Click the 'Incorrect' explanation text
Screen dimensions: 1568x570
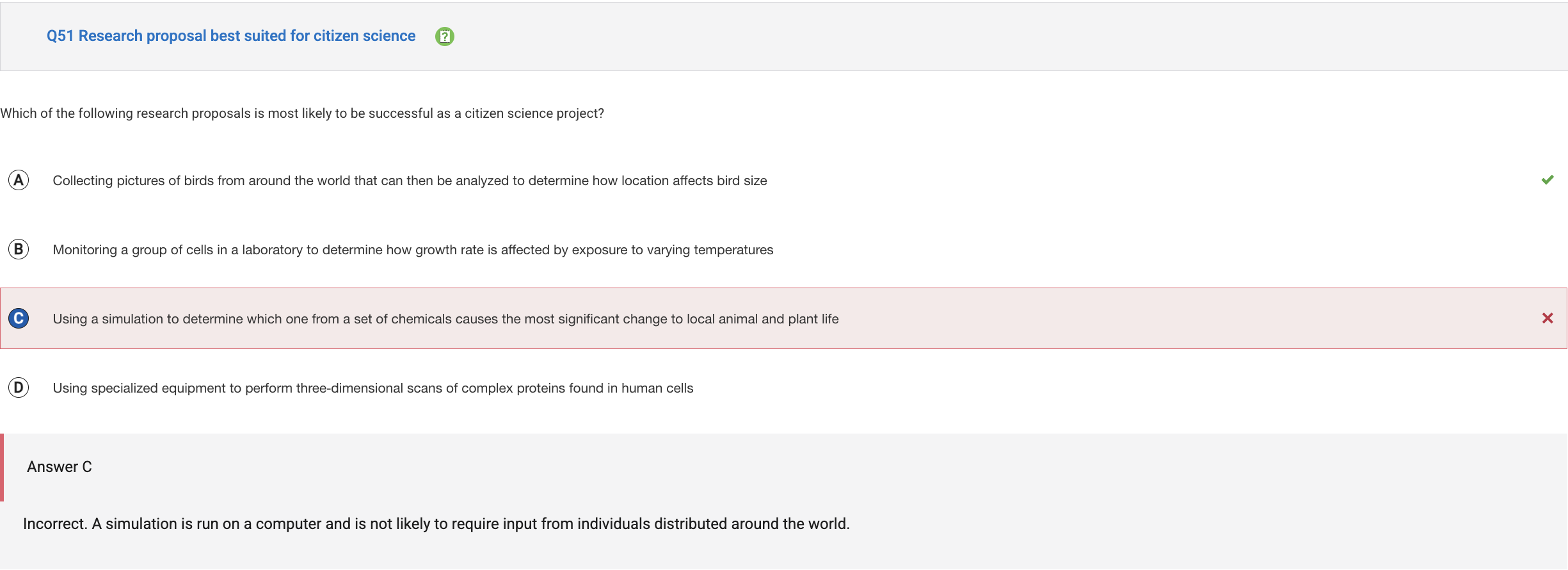click(x=436, y=524)
